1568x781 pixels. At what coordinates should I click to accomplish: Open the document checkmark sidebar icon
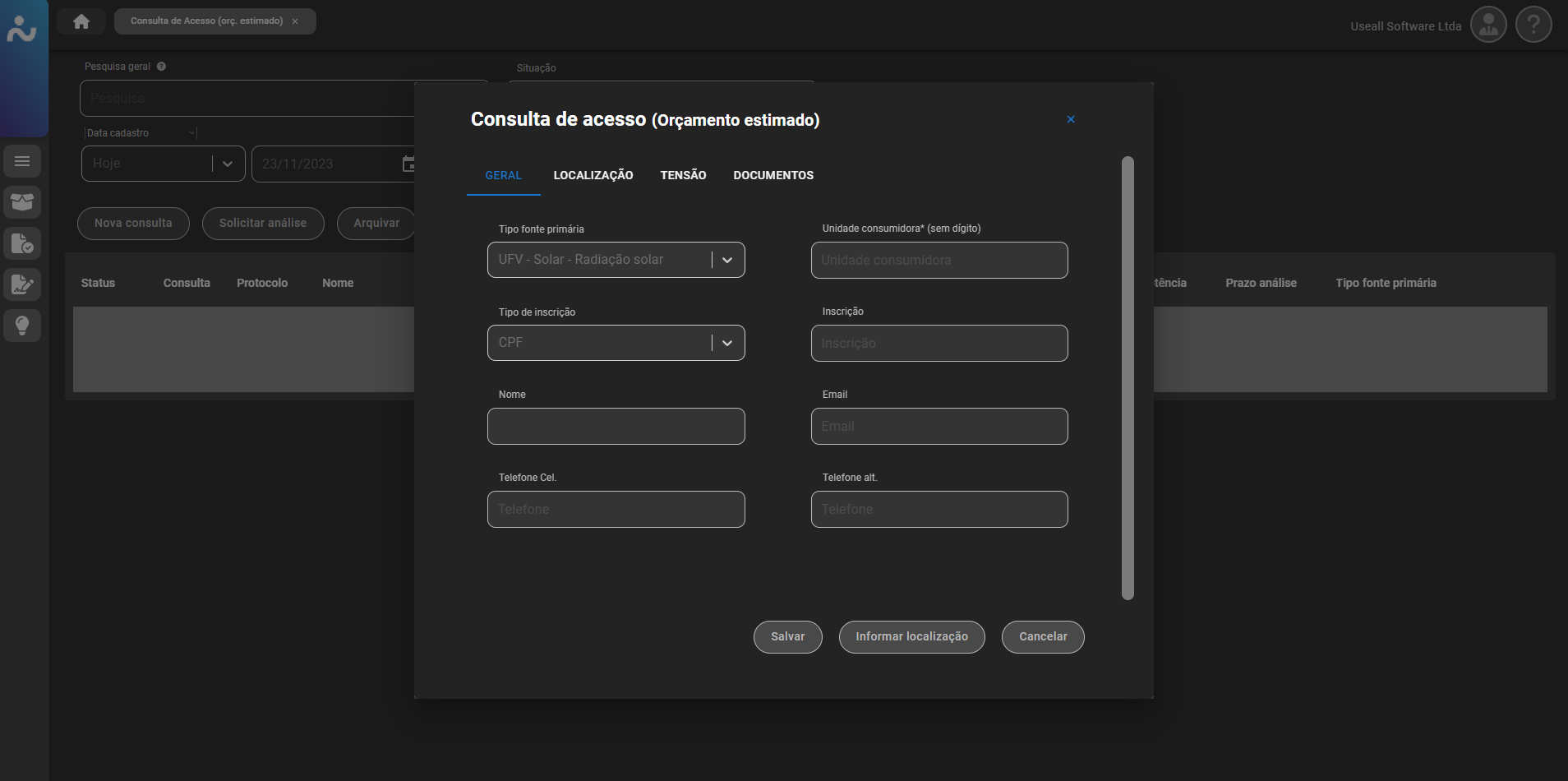[22, 243]
